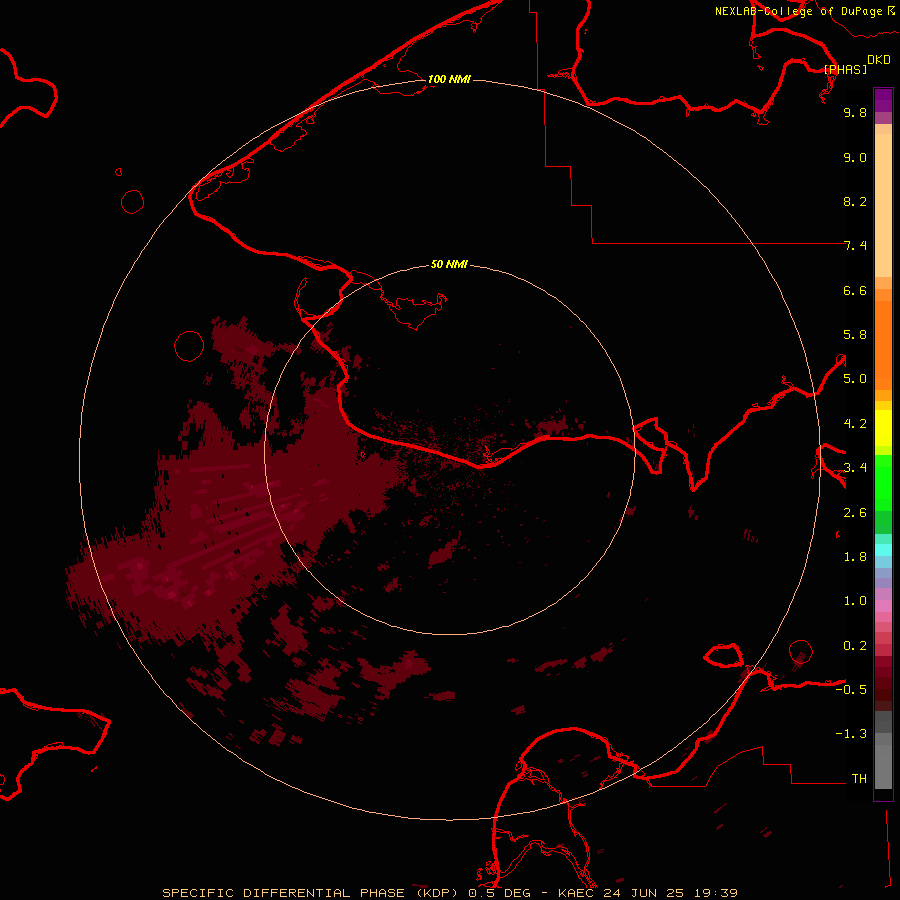This screenshot has width=900, height=900.
Task: Click the 8.2 scale value
Action: tap(855, 201)
